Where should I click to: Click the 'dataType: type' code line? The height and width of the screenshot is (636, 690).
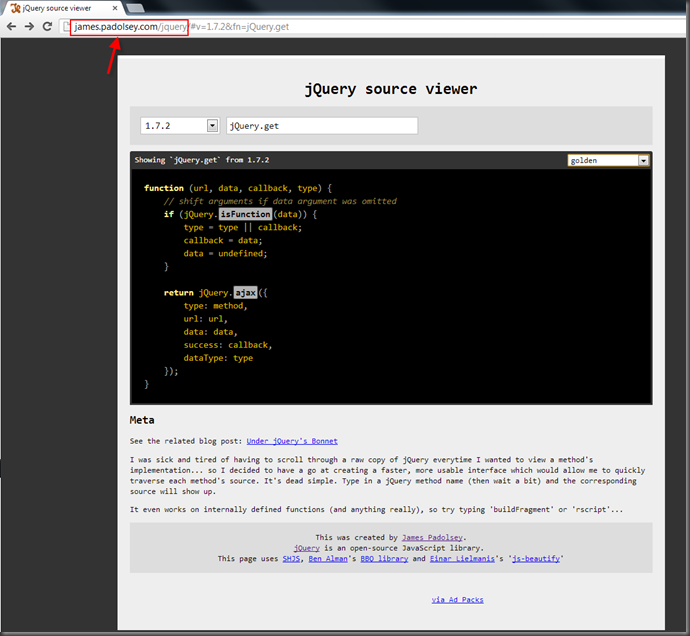pos(218,358)
